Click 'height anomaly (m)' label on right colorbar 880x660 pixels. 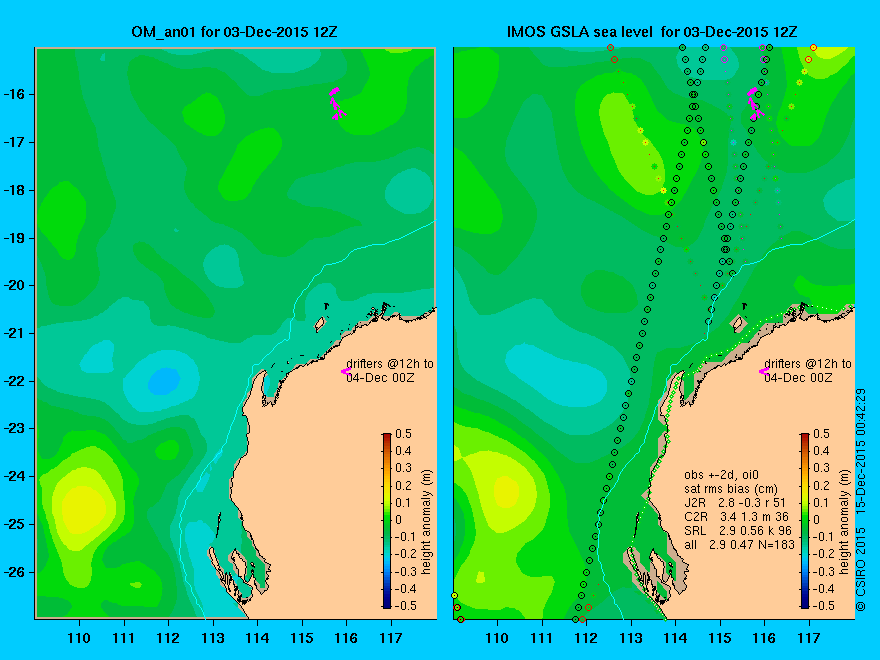pyautogui.click(x=845, y=522)
